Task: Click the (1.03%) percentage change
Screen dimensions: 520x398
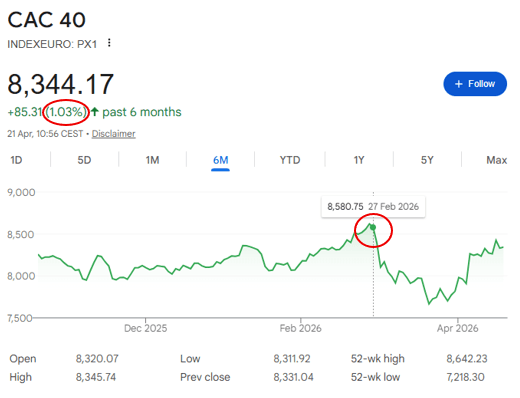Action: [66, 112]
